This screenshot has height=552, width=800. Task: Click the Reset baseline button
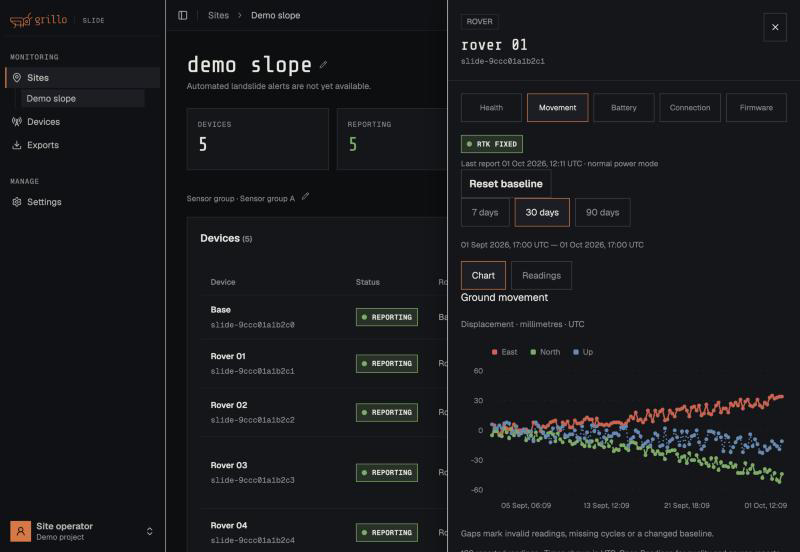(x=506, y=184)
